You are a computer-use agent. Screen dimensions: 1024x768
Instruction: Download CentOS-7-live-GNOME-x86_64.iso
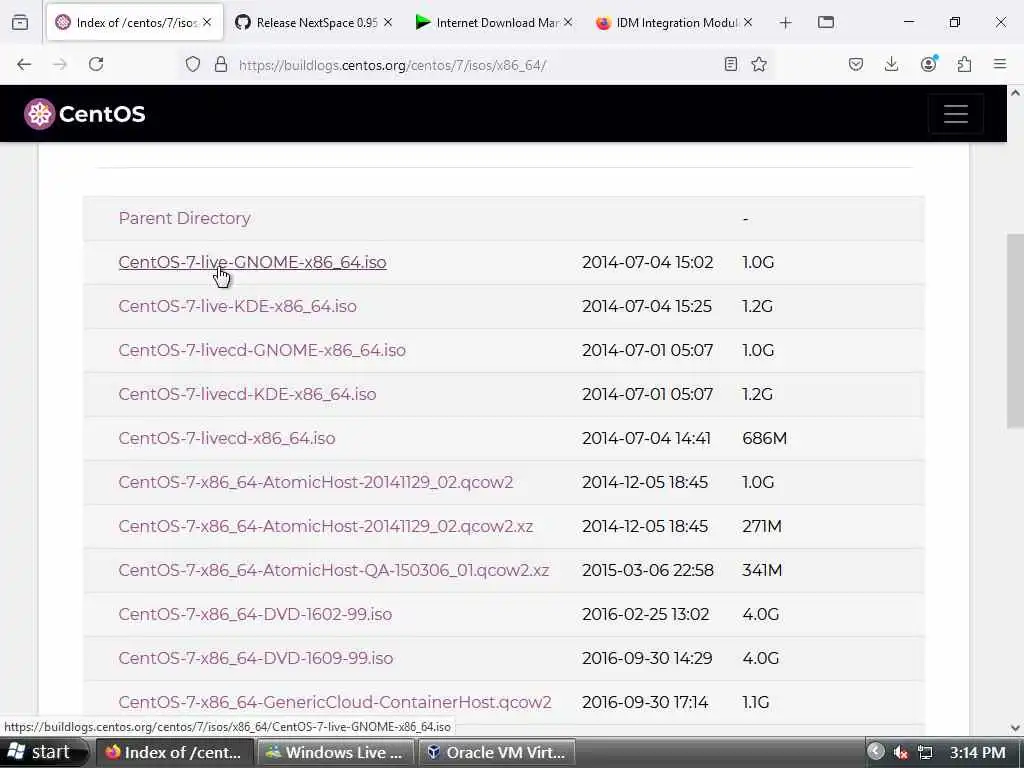[252, 262]
